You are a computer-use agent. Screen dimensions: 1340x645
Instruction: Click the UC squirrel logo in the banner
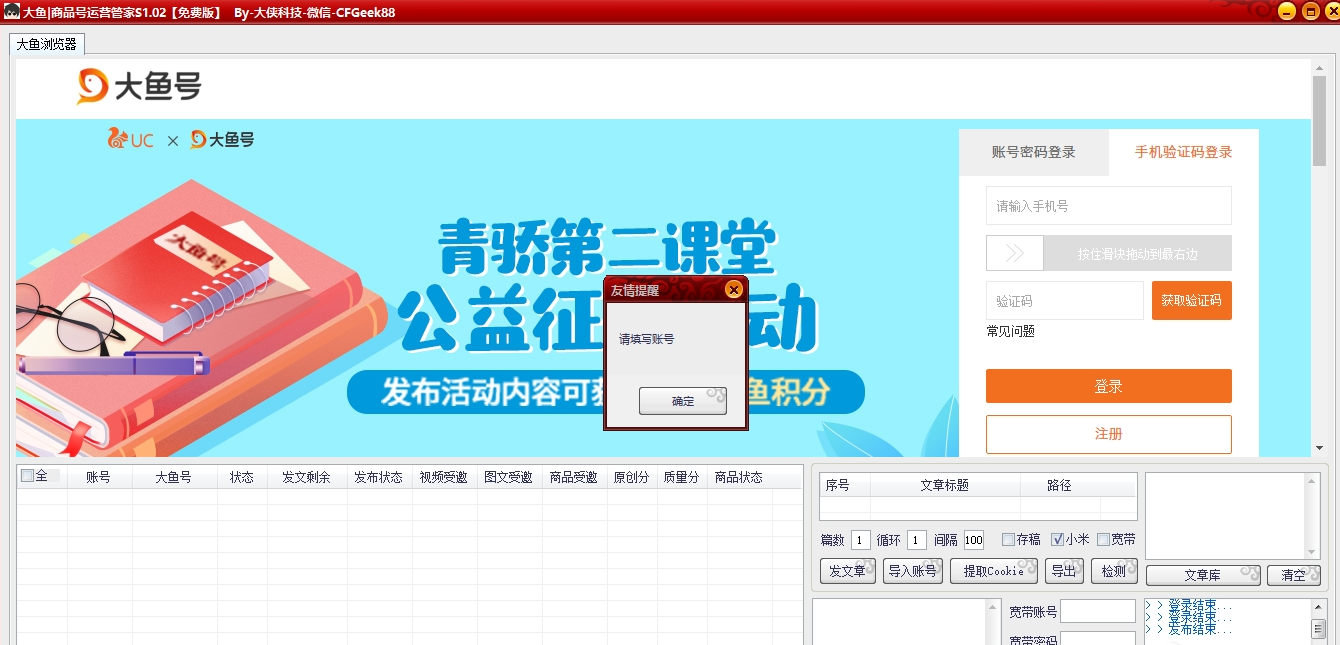[x=119, y=139]
